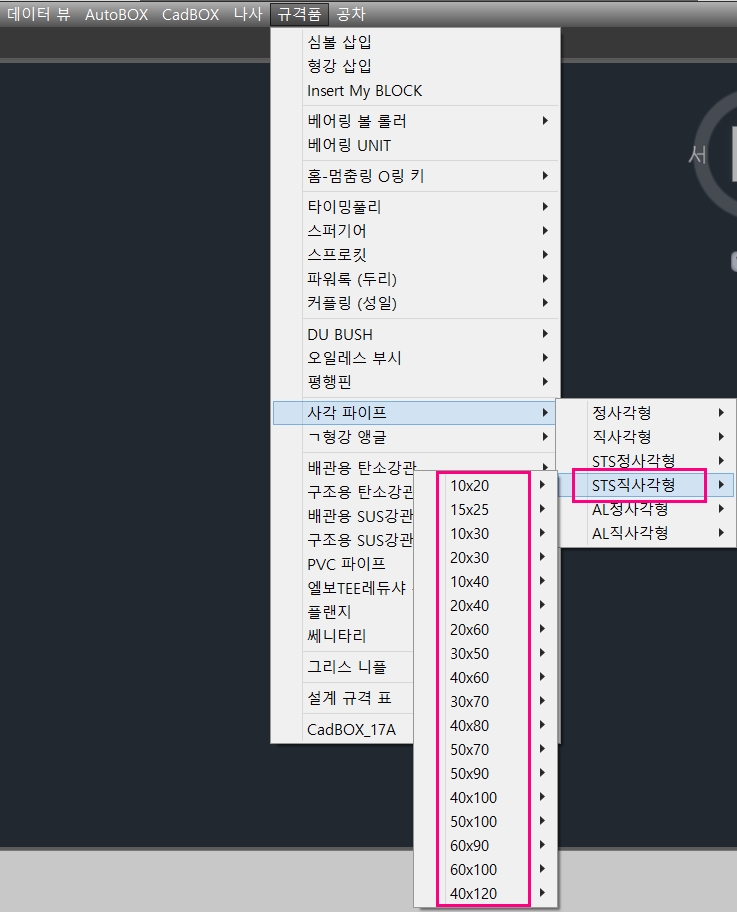The width and height of the screenshot is (737, 912).
Task: Expand 베어링 볼 롤러 submenu
Action: tap(415, 121)
